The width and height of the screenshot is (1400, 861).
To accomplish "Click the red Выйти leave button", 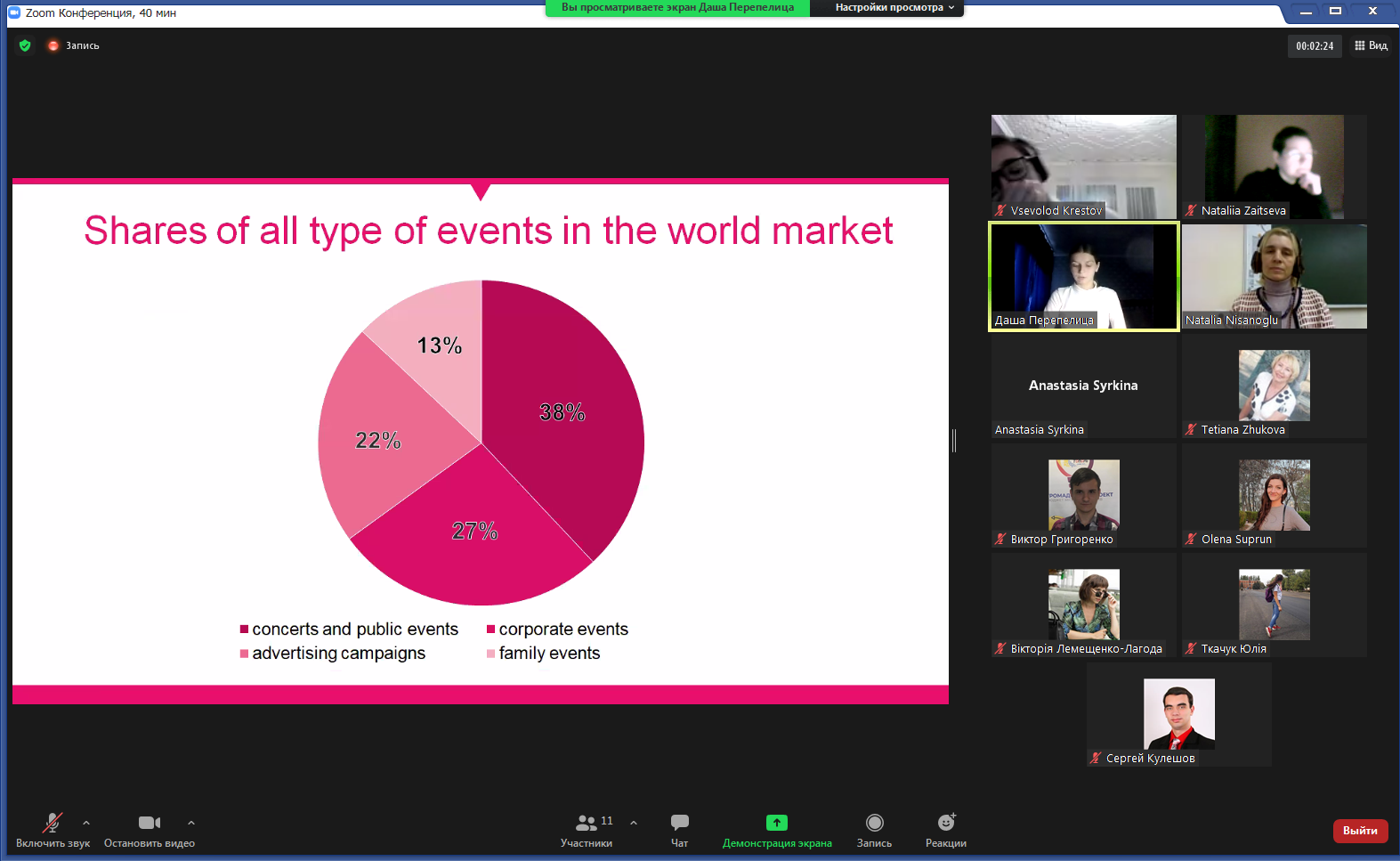I will pyautogui.click(x=1360, y=831).
